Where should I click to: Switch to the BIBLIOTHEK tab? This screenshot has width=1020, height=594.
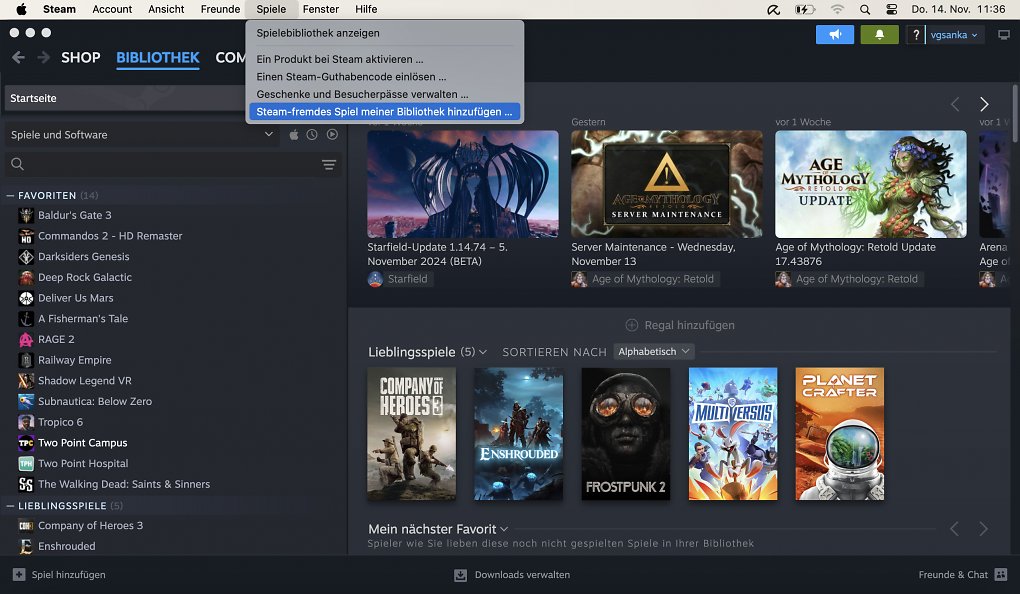coord(157,58)
